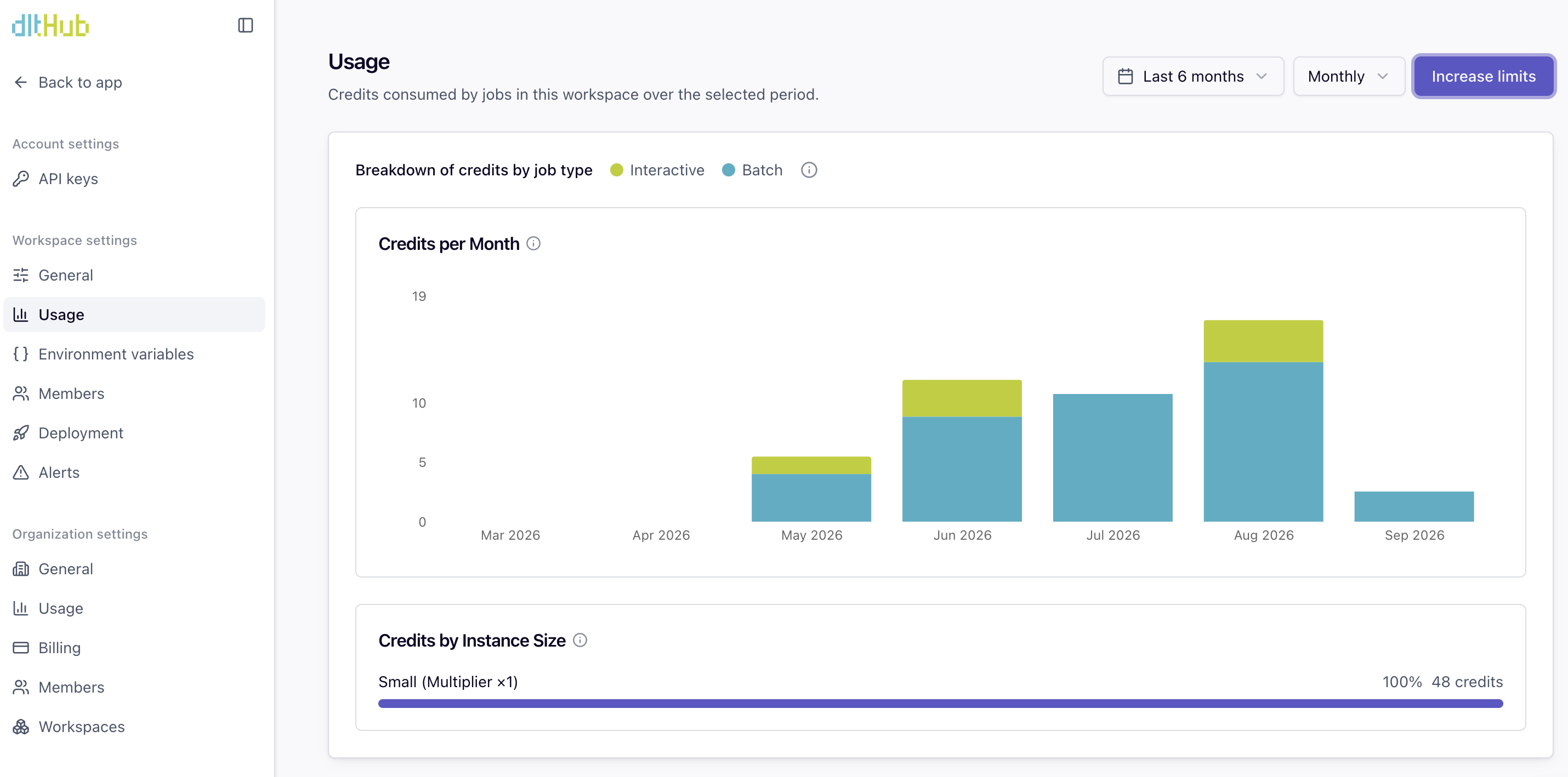The width and height of the screenshot is (1568, 777).
Task: Go back to app
Action: tap(67, 82)
